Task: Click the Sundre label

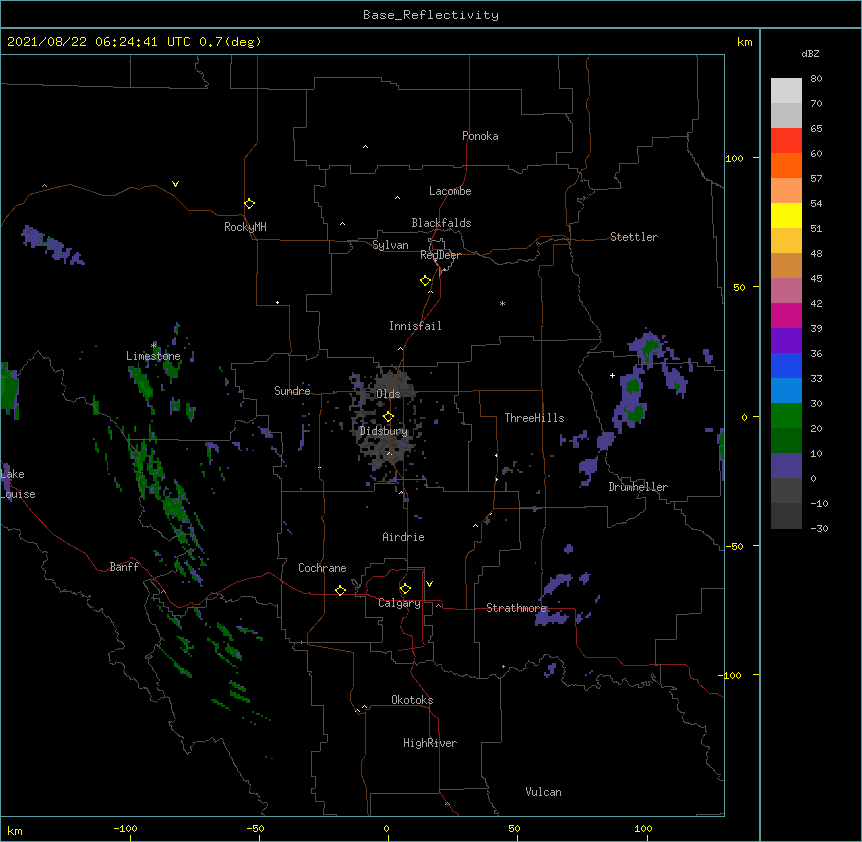Action: pos(292,391)
